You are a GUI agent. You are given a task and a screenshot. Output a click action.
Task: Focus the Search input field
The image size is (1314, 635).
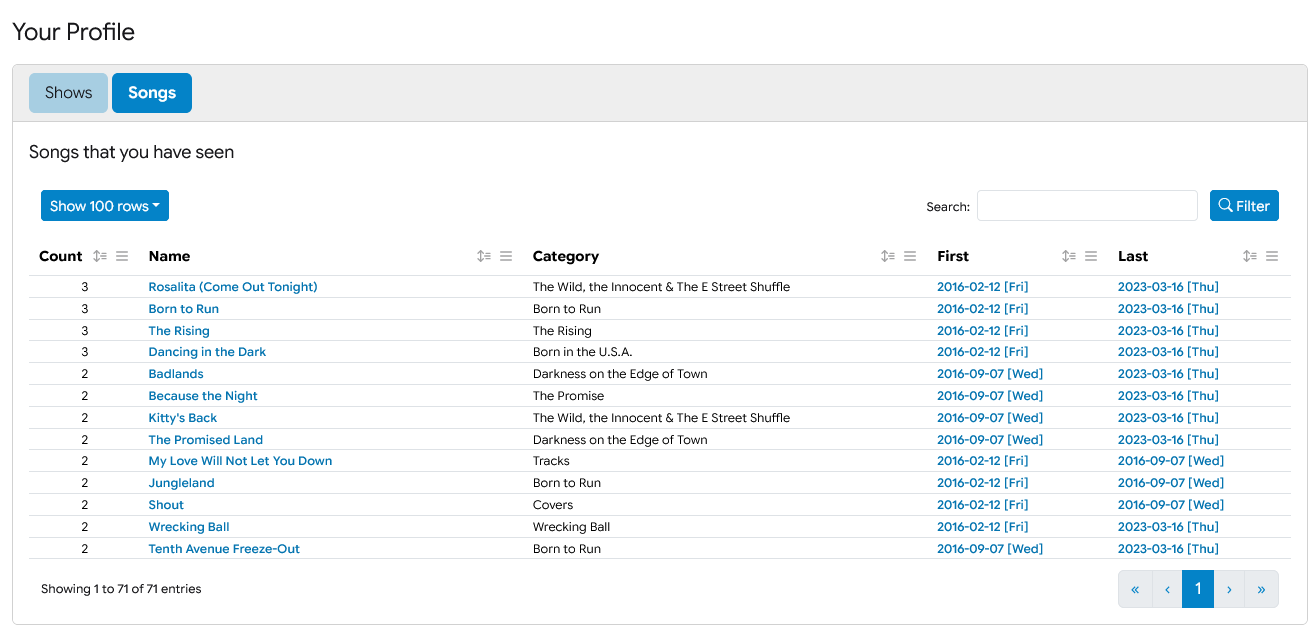point(1087,206)
